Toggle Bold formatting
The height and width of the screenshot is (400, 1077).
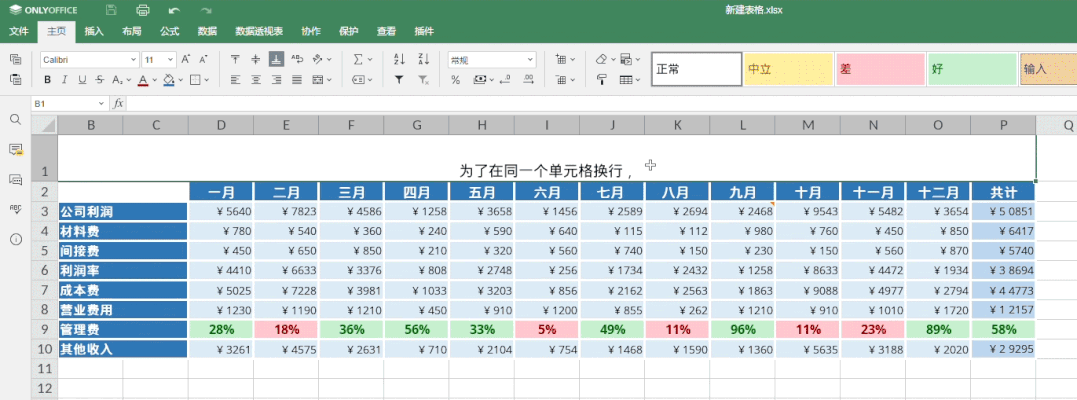[47, 80]
